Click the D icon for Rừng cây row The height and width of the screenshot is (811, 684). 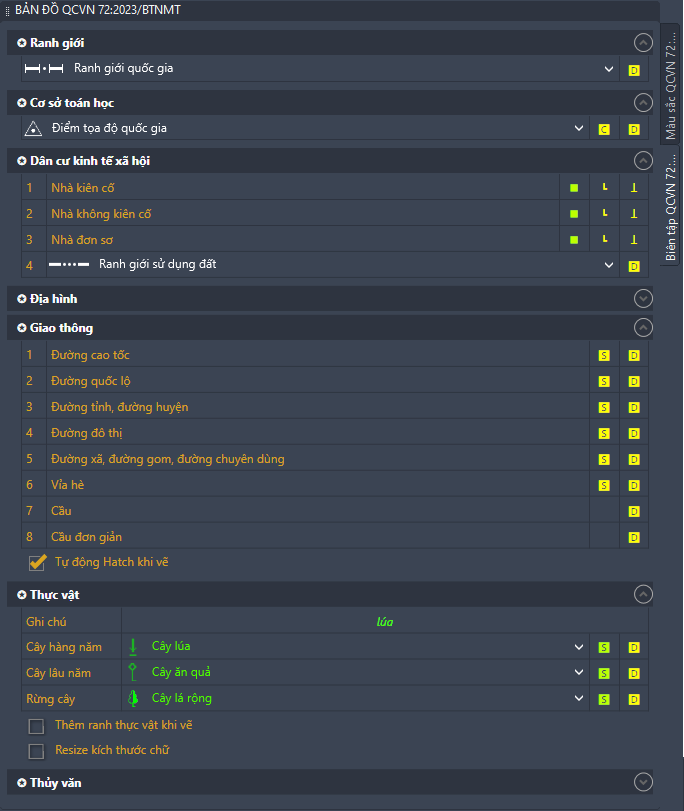(634, 699)
